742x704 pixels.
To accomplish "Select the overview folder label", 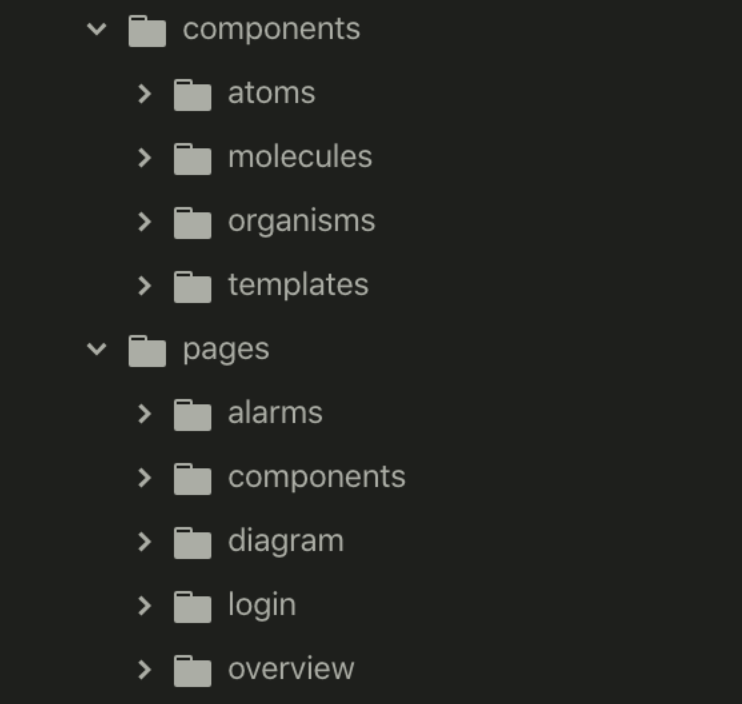I will pyautogui.click(x=290, y=669).
